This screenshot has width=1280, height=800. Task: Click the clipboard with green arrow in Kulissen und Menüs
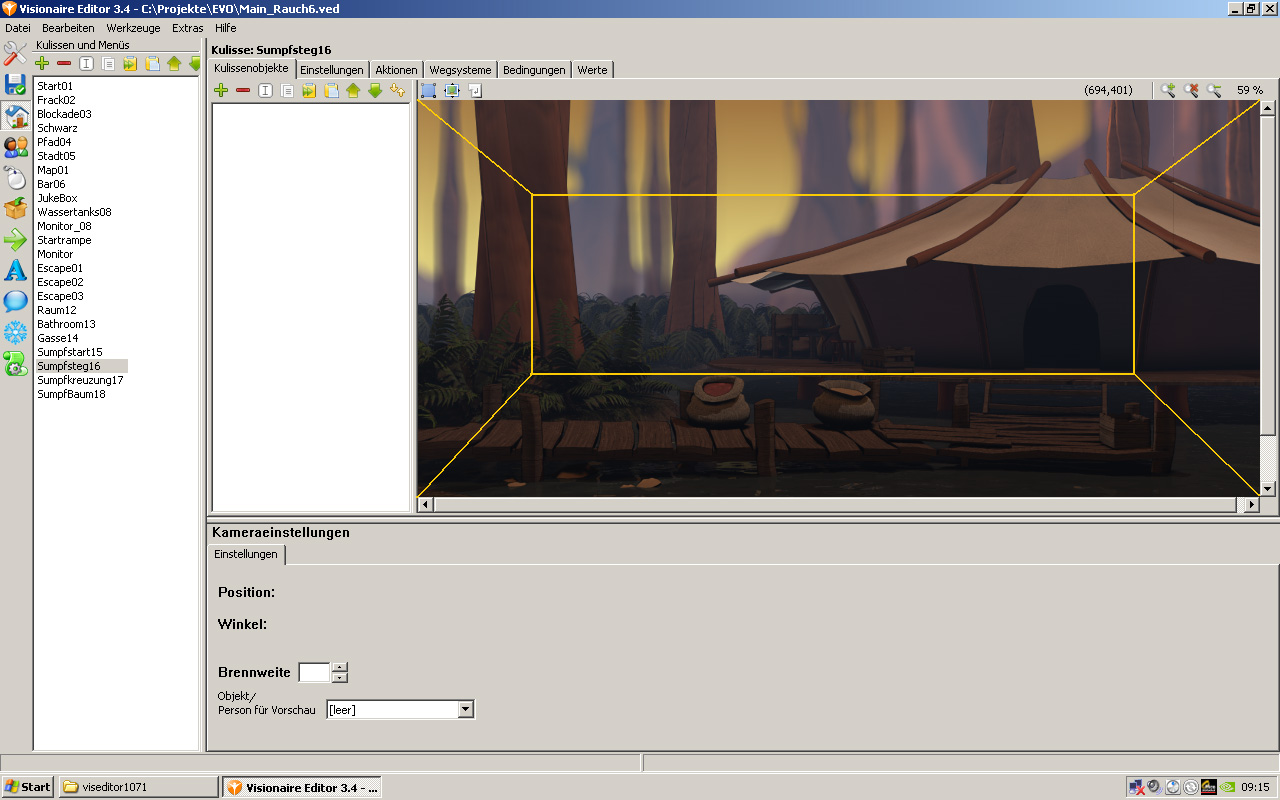click(x=130, y=64)
